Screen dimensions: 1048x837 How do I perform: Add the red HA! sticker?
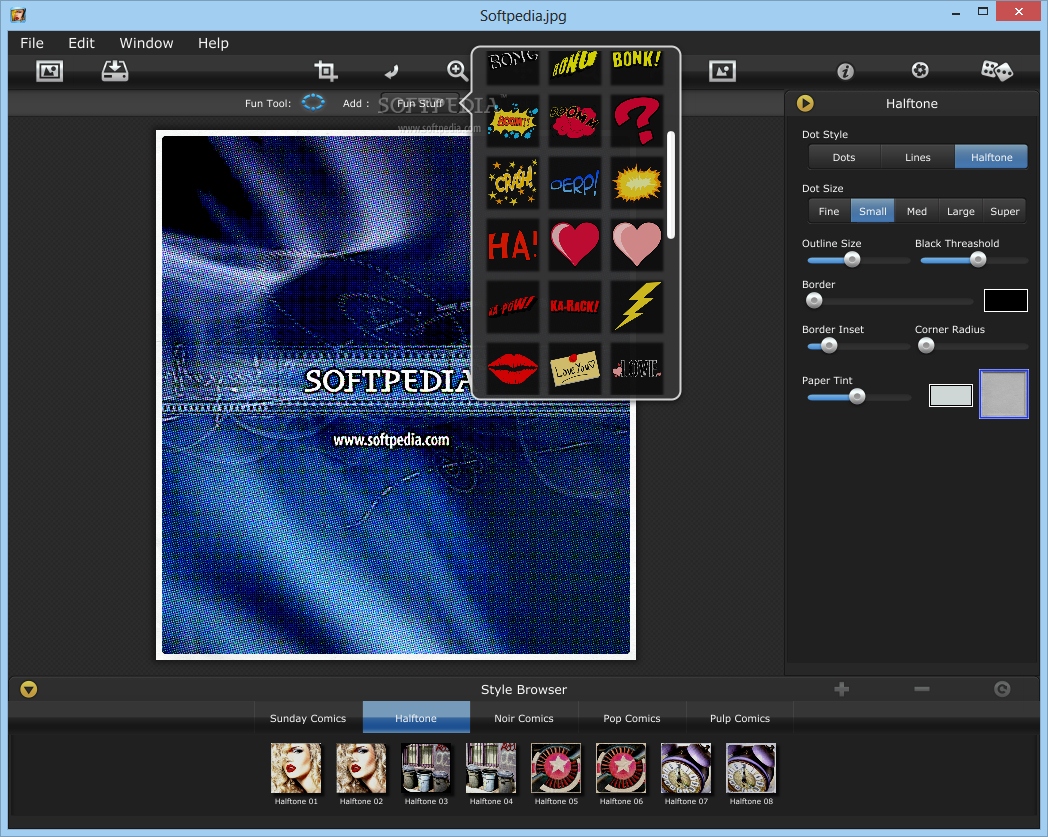tap(513, 245)
